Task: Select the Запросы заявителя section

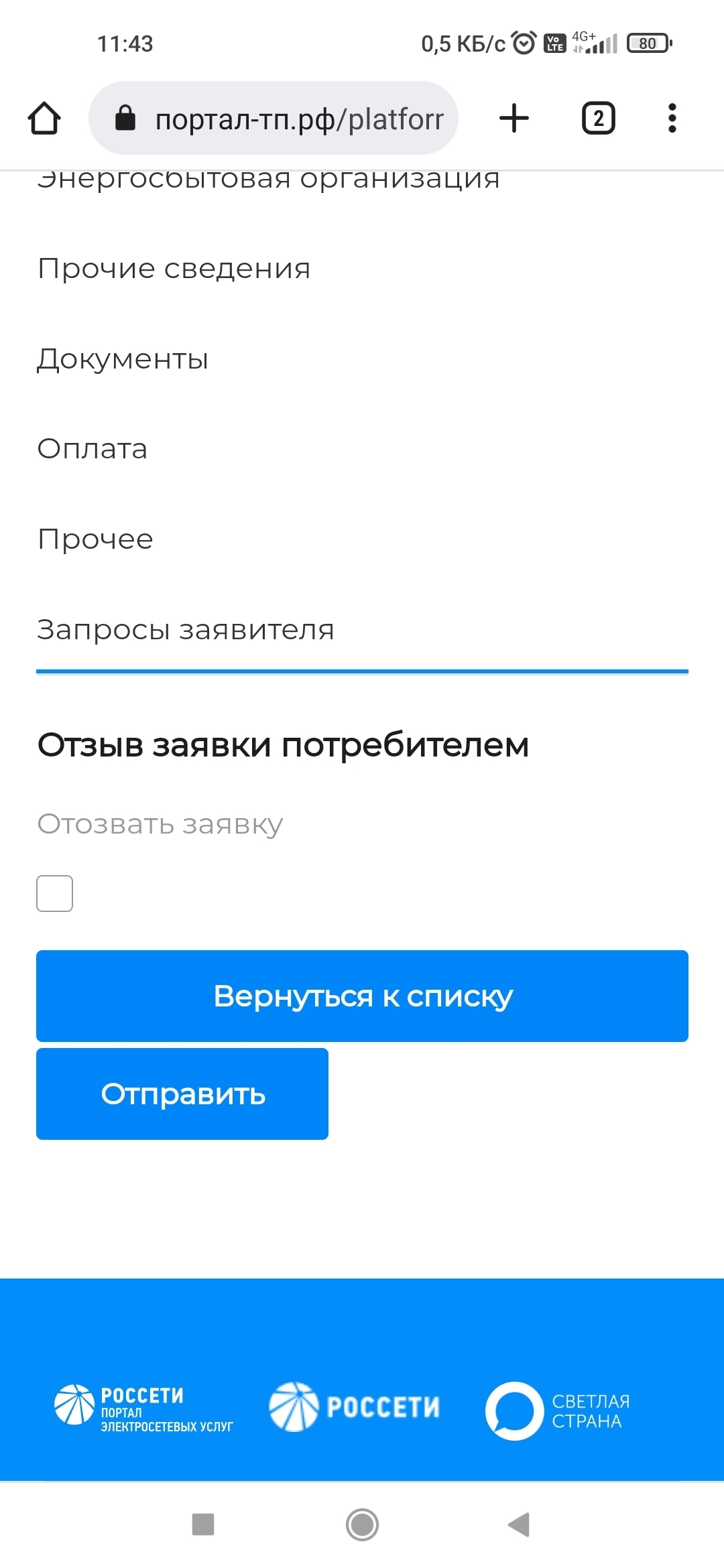Action: (x=186, y=630)
